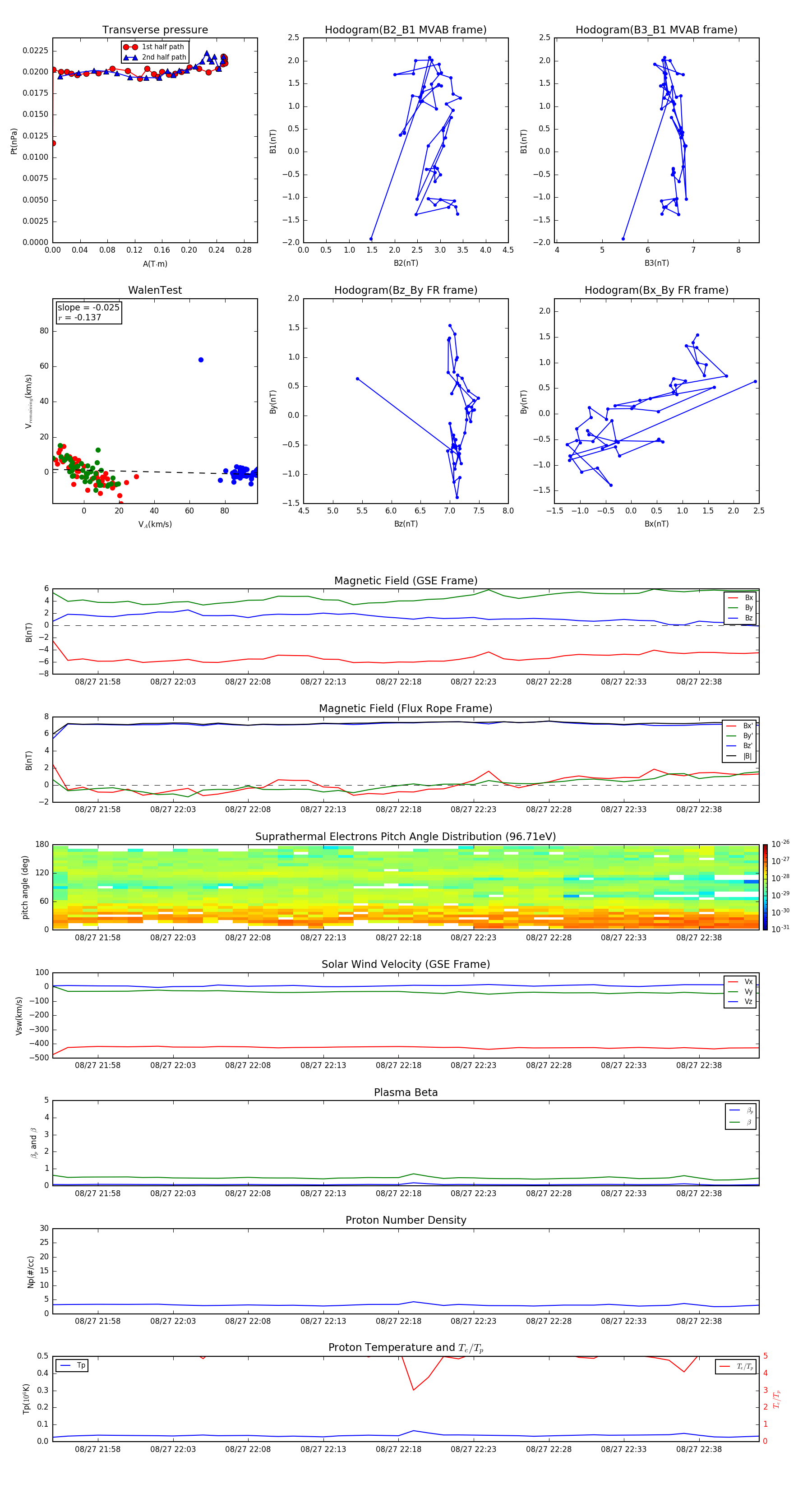
Task: Select the Vy legend entry
Action: 741,991
